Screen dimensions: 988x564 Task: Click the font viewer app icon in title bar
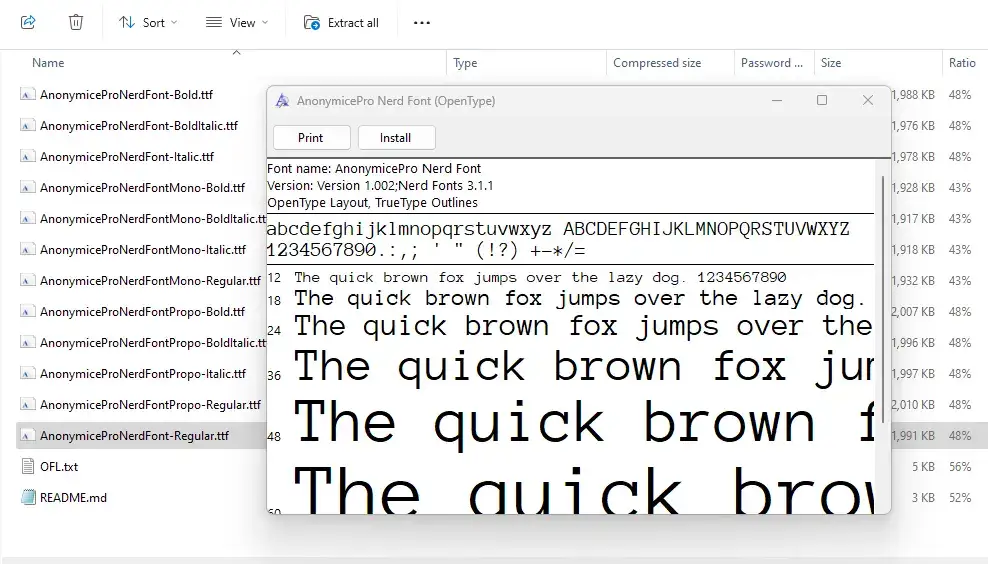tap(282, 101)
